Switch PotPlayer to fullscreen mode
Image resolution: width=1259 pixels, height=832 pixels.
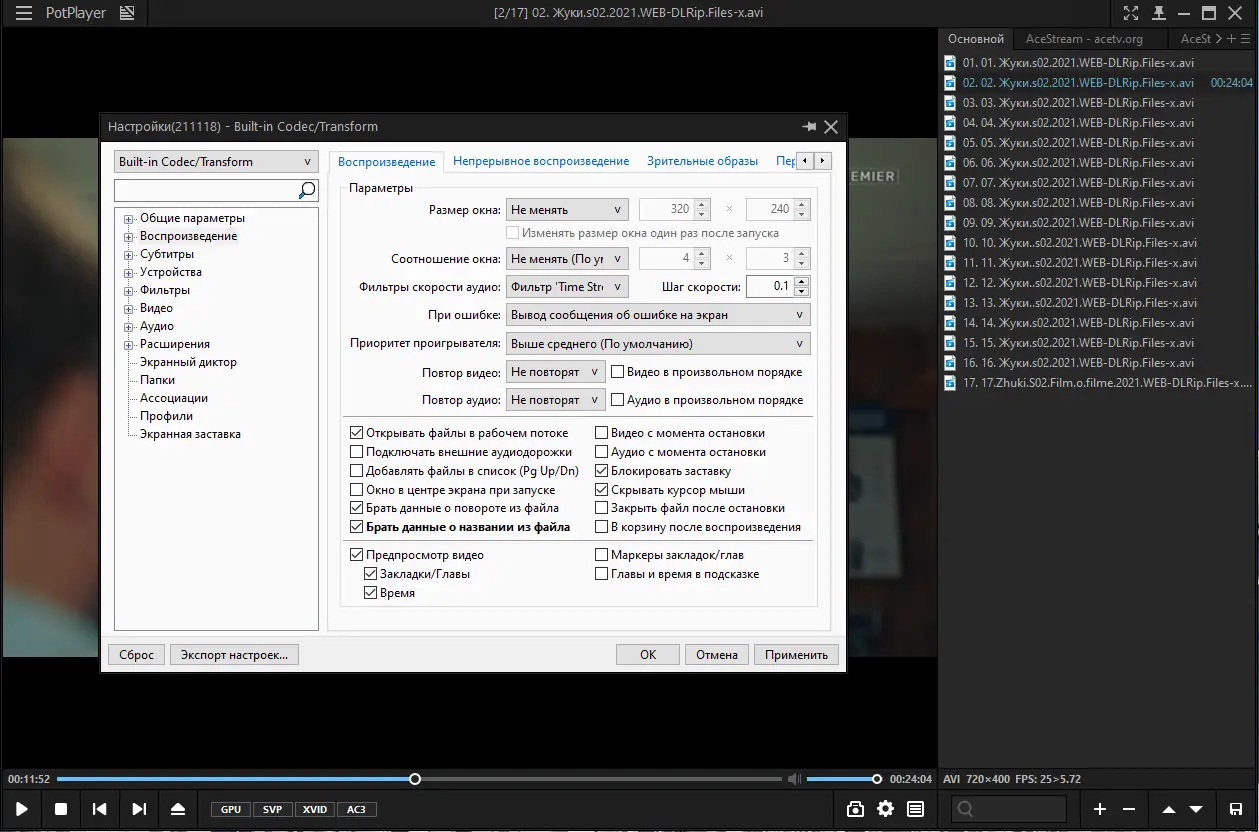click(x=1131, y=13)
